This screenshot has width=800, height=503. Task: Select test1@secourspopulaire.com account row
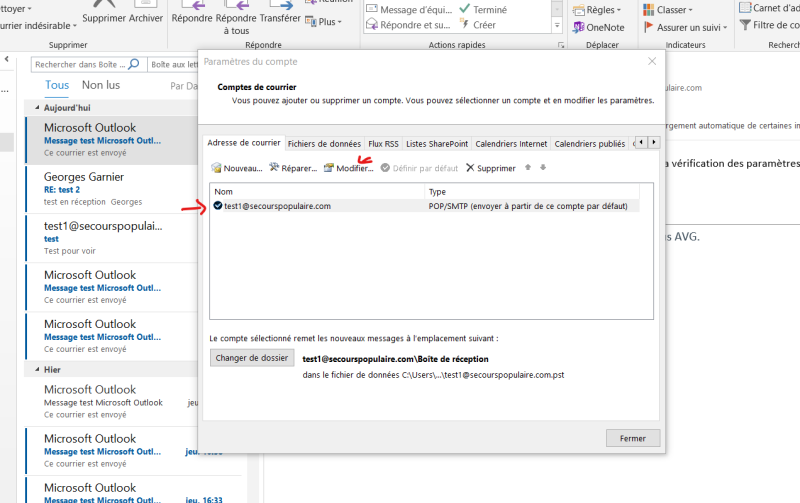coord(424,206)
